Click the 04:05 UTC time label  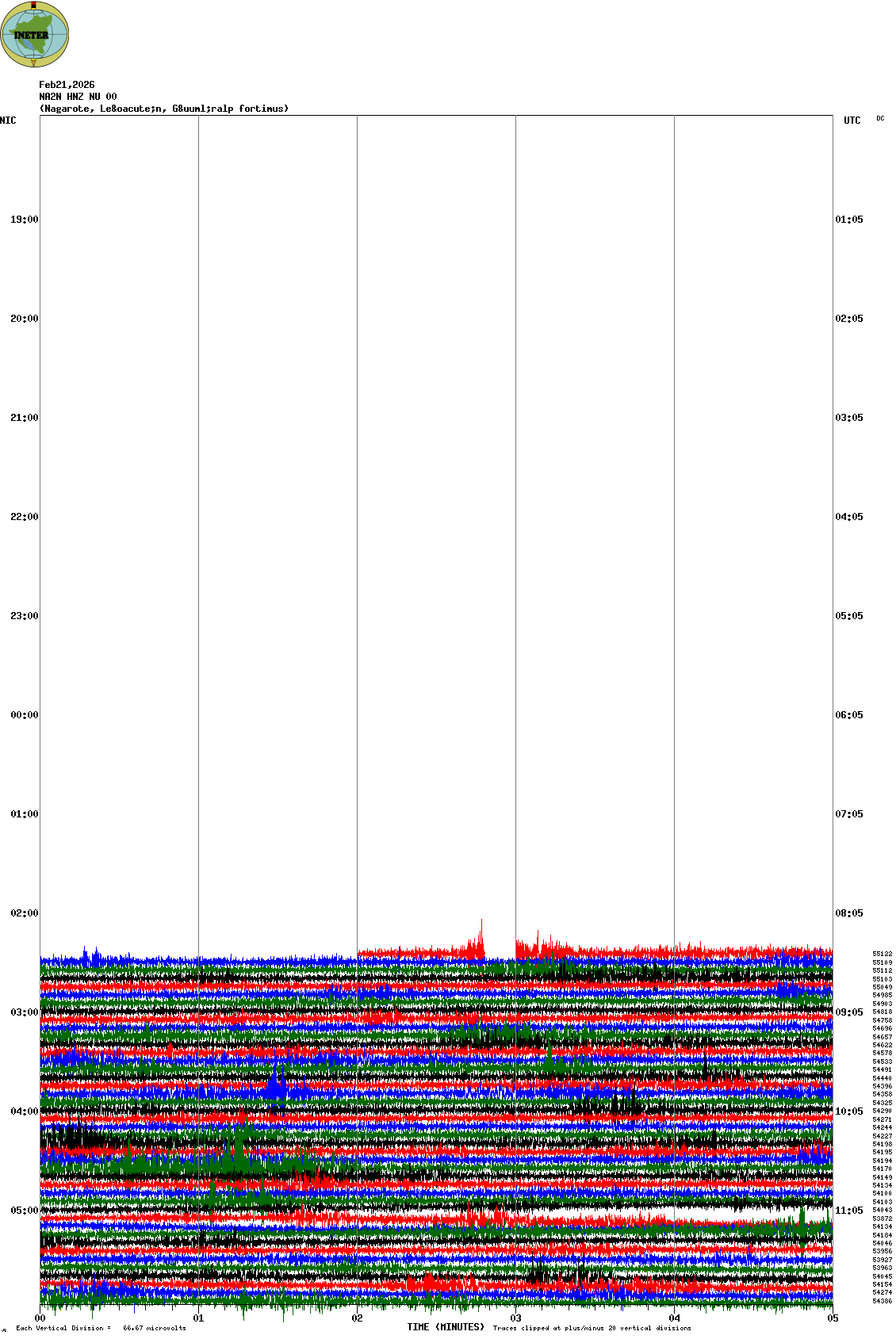coord(848,517)
